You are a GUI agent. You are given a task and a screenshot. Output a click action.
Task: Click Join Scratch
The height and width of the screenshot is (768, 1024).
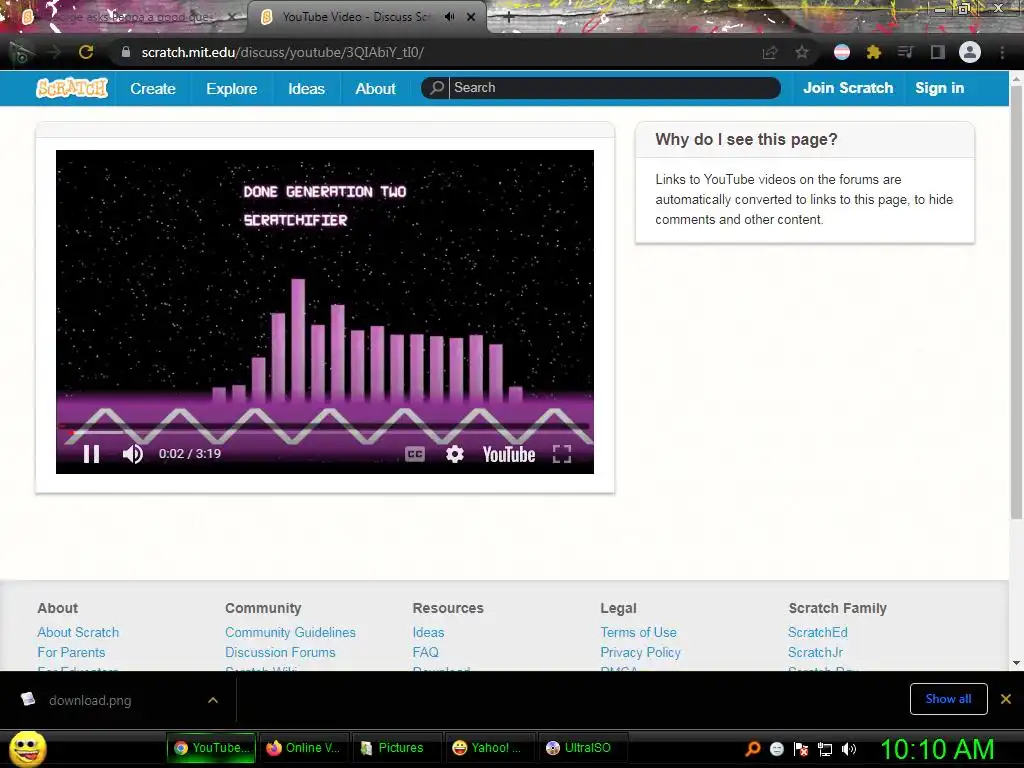pos(848,88)
